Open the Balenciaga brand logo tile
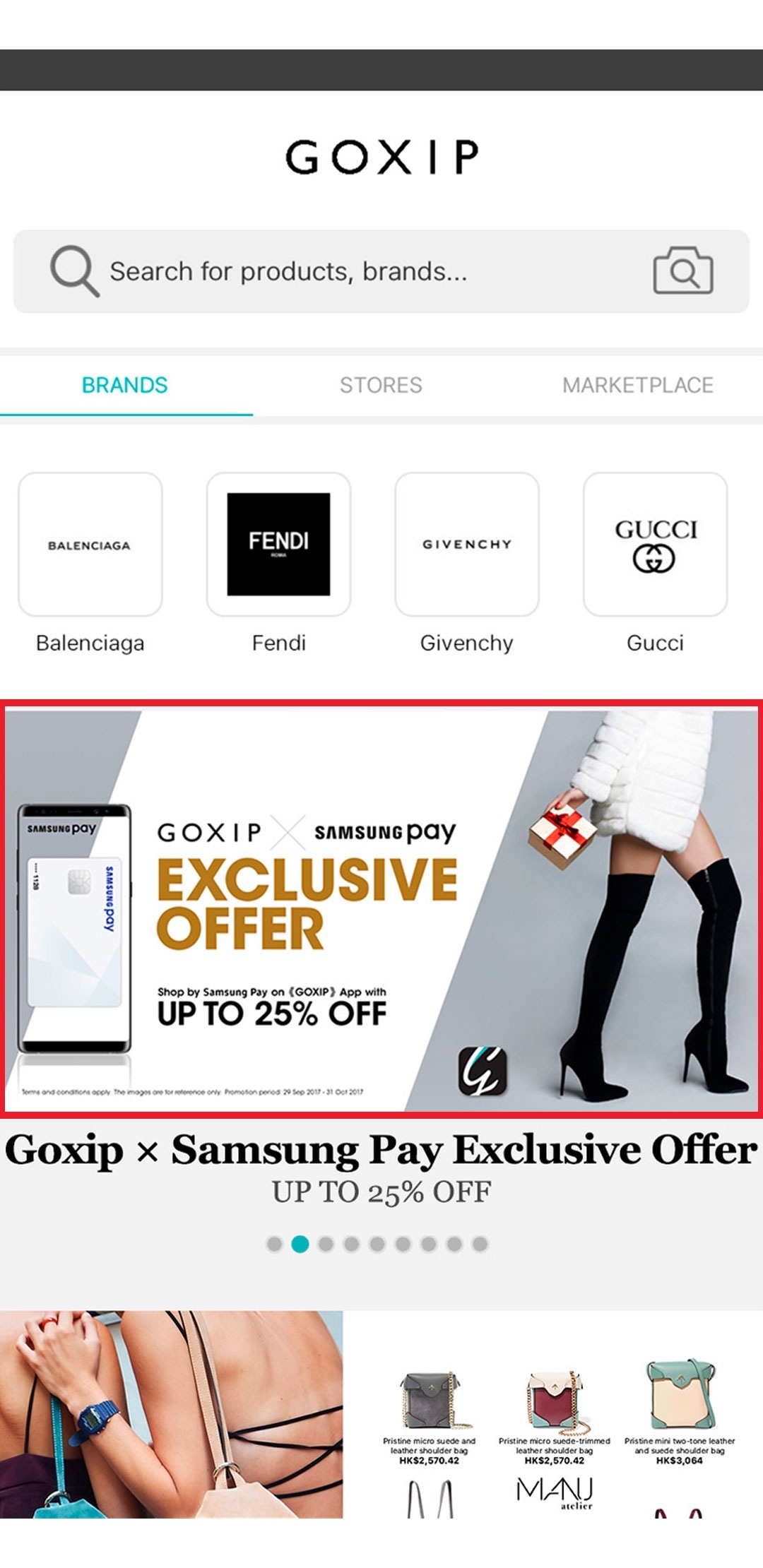The image size is (763, 1568). coord(90,544)
